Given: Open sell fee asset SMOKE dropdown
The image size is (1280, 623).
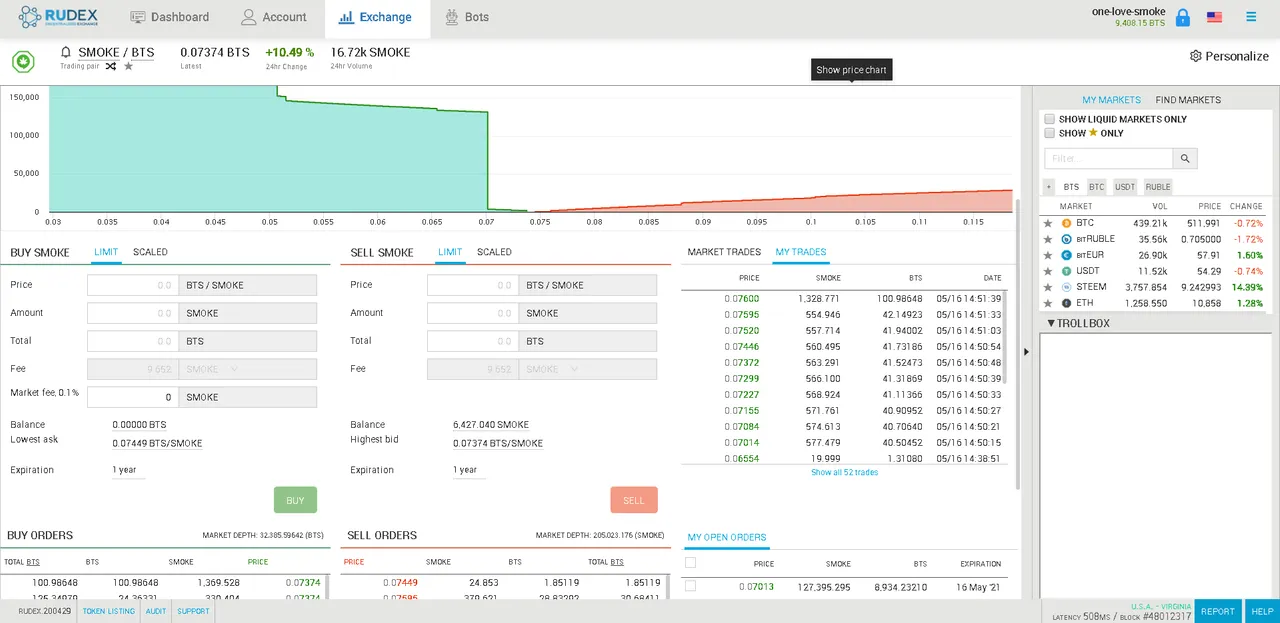Looking at the screenshot, I should pyautogui.click(x=588, y=369).
